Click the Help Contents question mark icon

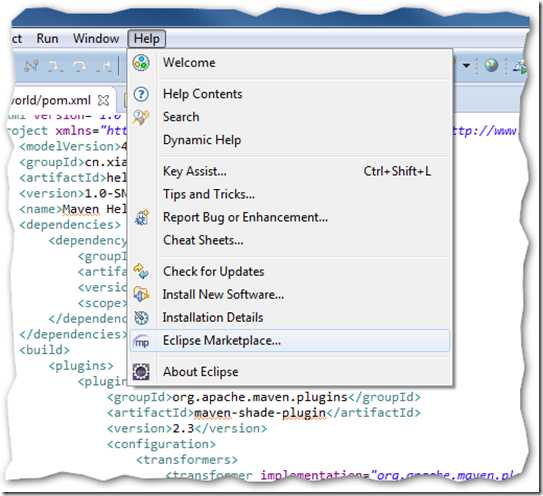pos(141,94)
